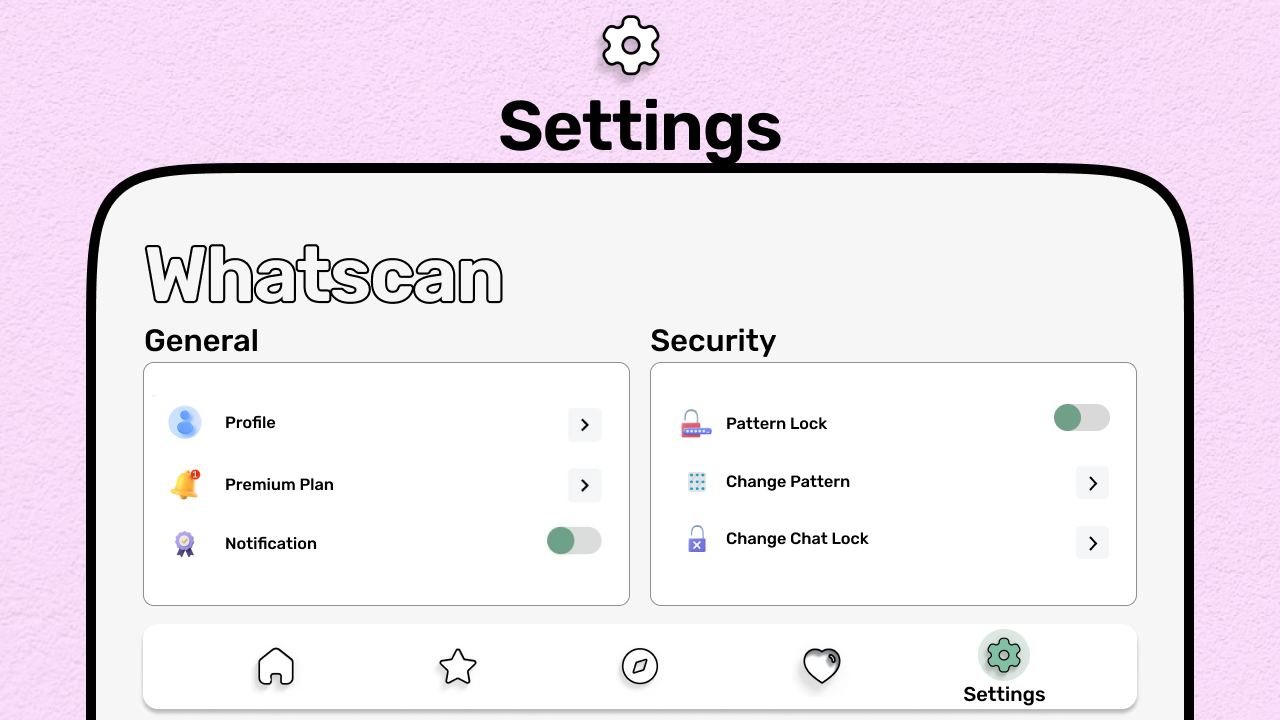This screenshot has height=720, width=1280.
Task: Click the Profile avatar icon
Action: [185, 422]
